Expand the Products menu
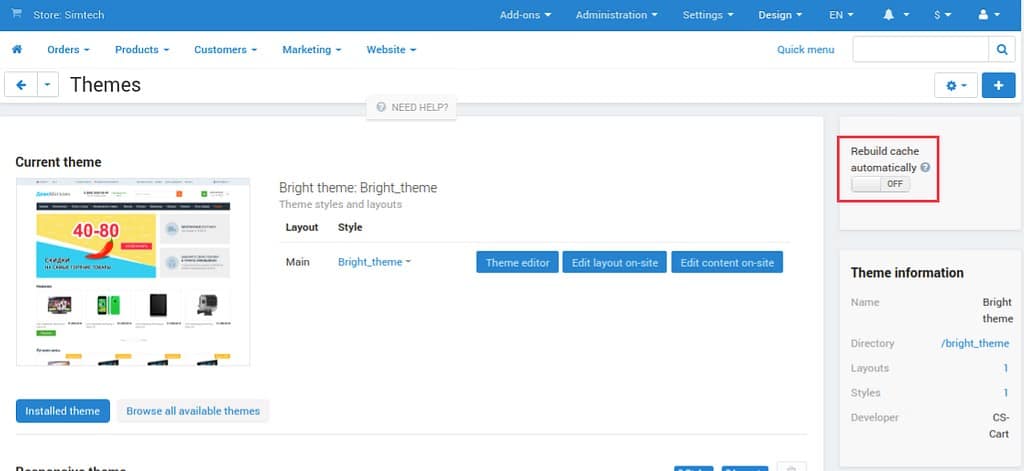Screen dimensions: 1024x471 (x=142, y=49)
